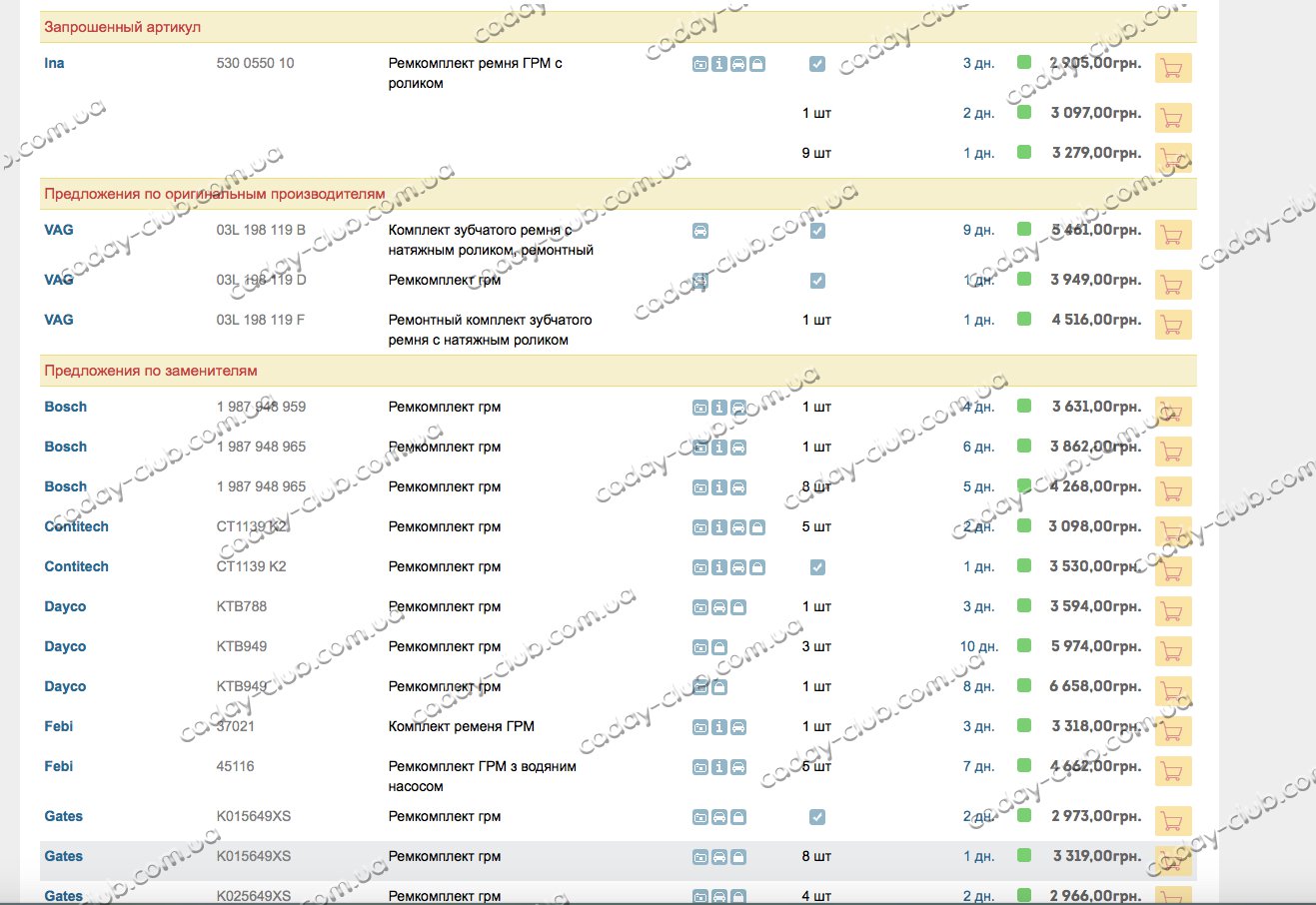1316x905 pixels.
Task: Open Febi link for 37021
Action: (59, 726)
